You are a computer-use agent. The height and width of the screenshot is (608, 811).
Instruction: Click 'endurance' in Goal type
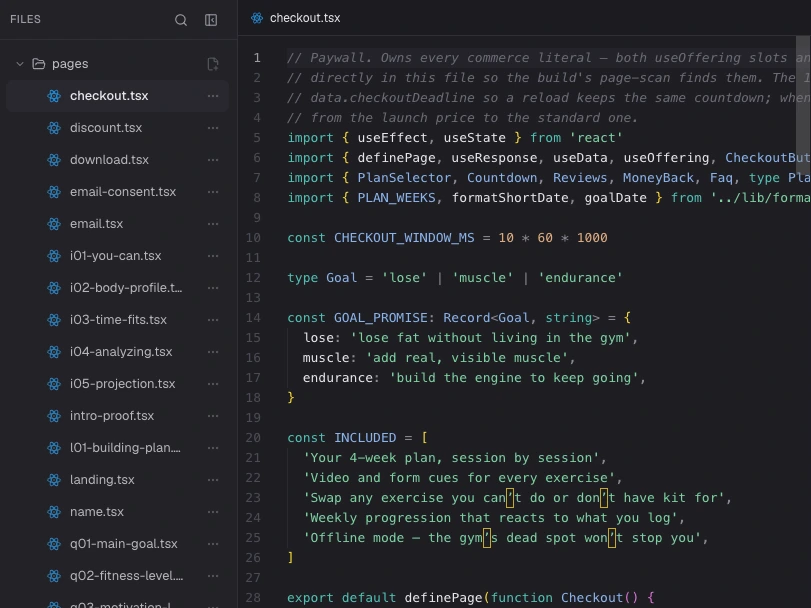point(580,278)
